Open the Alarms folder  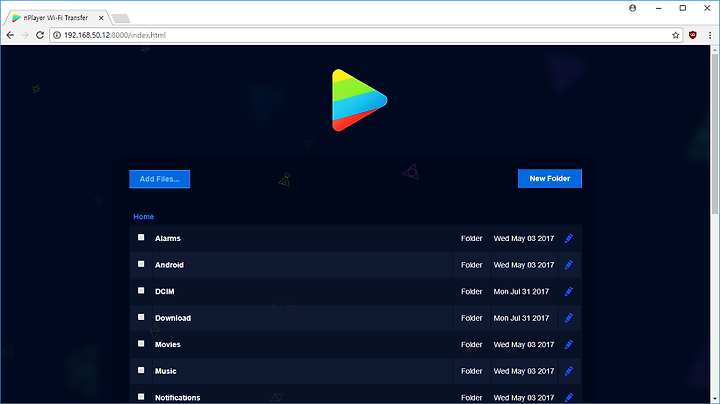[168, 238]
